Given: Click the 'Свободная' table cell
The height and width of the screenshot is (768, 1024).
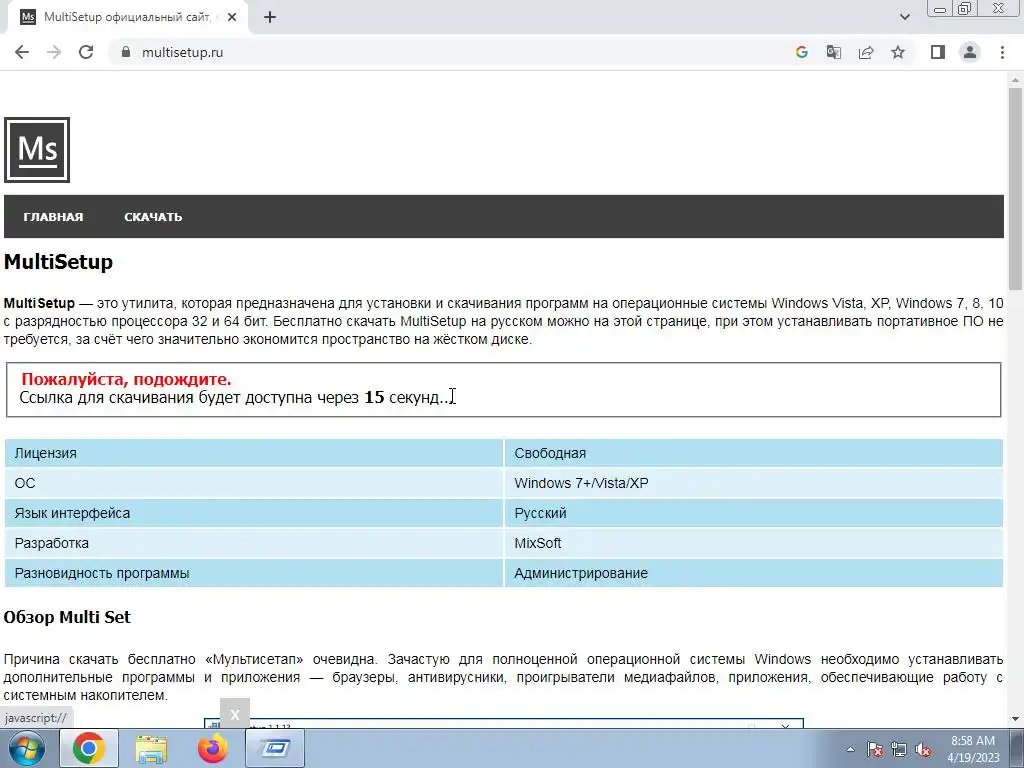Looking at the screenshot, I should coord(754,453).
